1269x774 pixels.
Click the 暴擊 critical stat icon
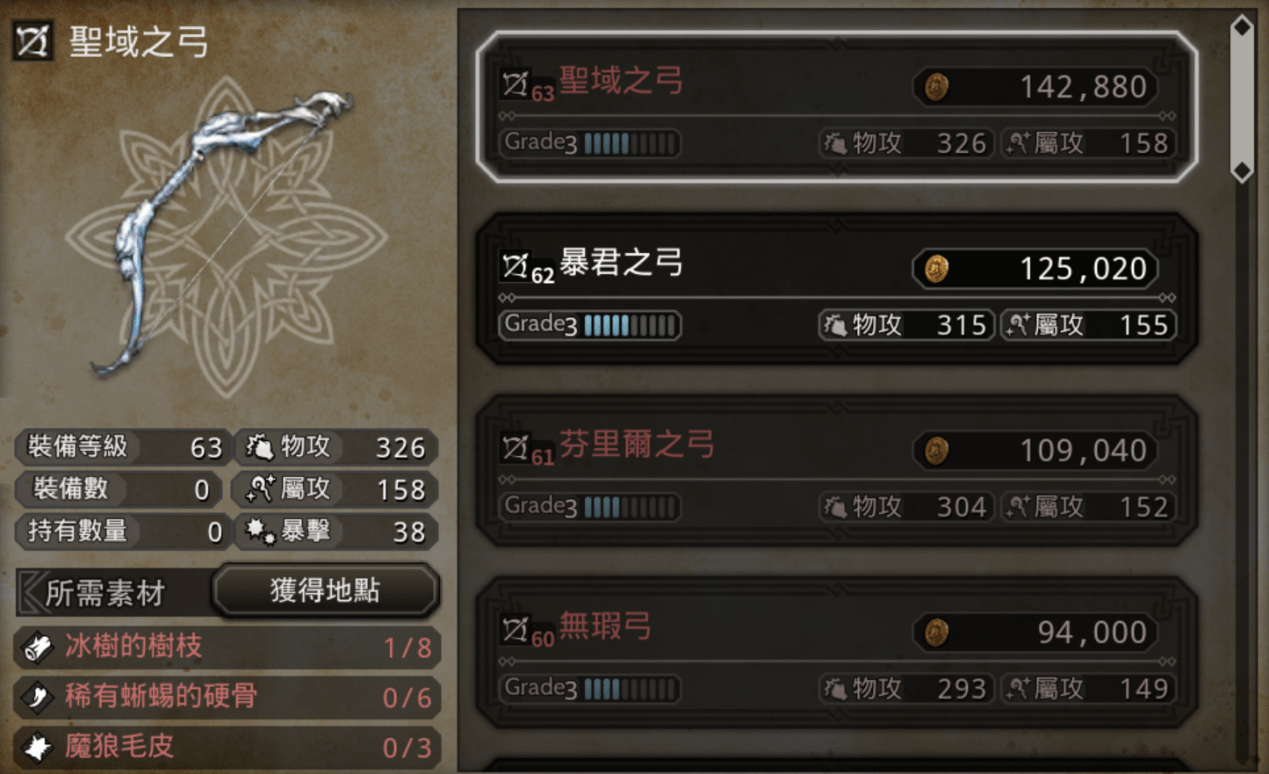click(258, 532)
